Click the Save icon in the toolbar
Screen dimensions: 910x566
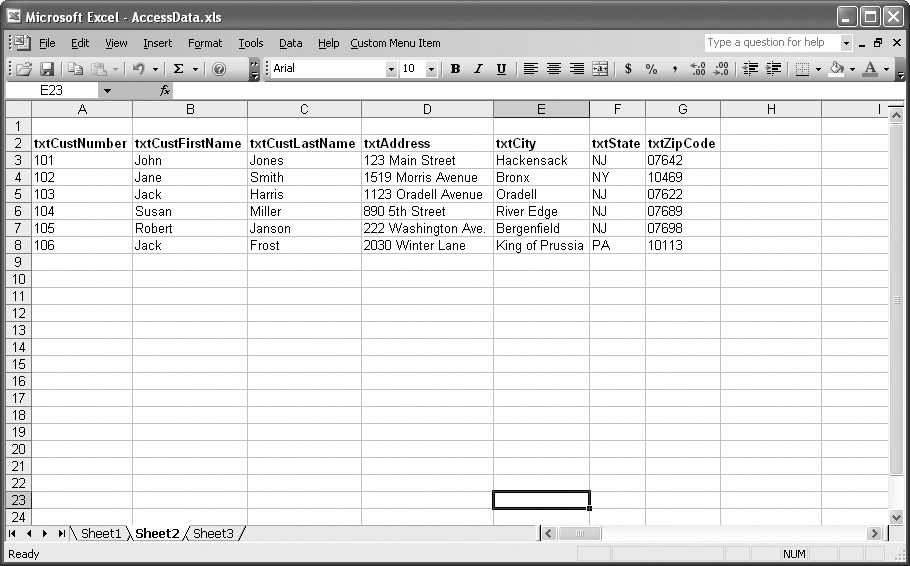coord(47,69)
